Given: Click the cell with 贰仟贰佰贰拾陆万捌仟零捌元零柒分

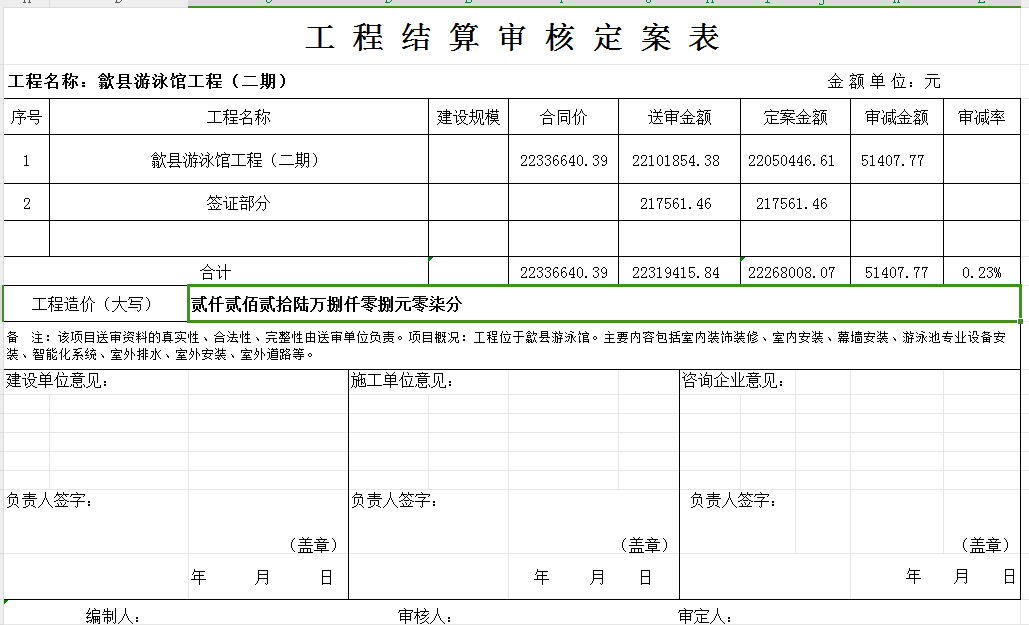Looking at the screenshot, I should click(326, 304).
